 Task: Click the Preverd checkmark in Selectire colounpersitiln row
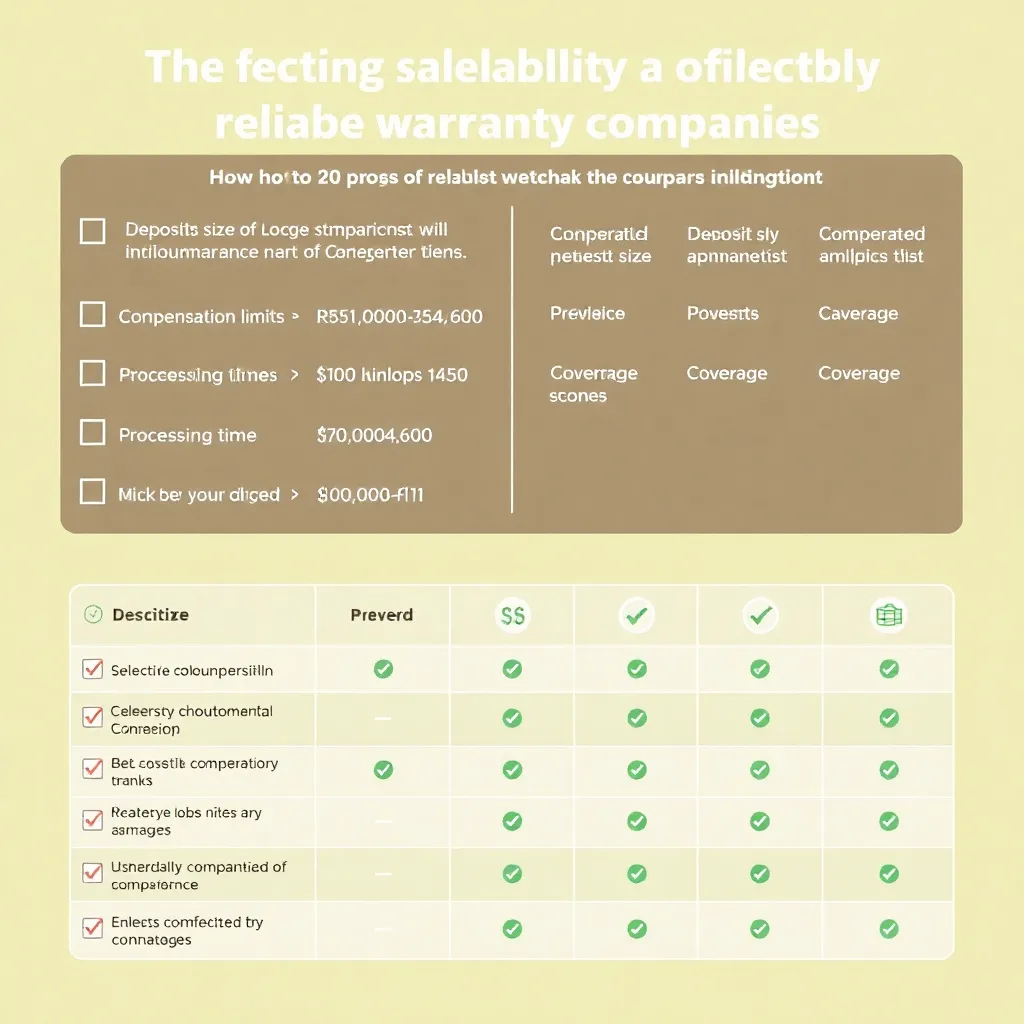383,669
